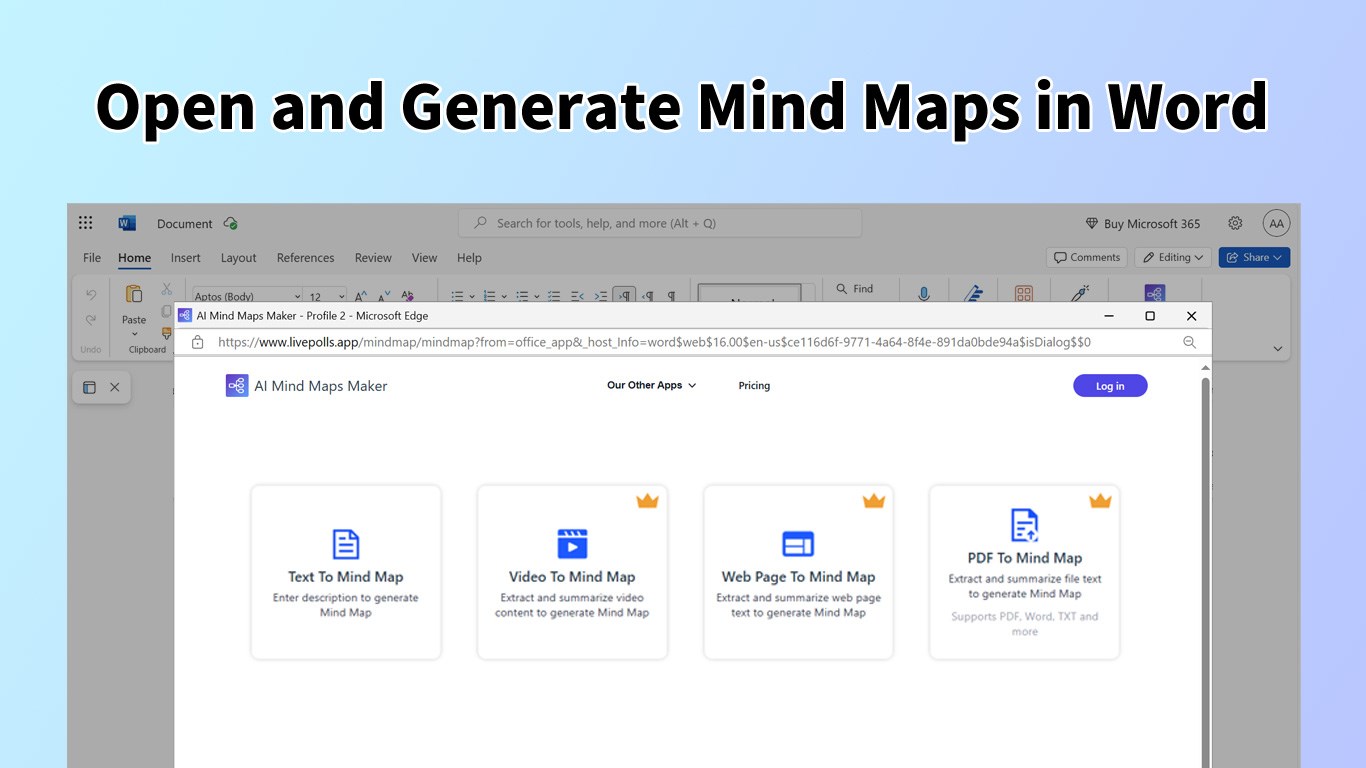Click the Paste clipboard icon
Viewport: 1366px width, 768px height.
[x=134, y=294]
